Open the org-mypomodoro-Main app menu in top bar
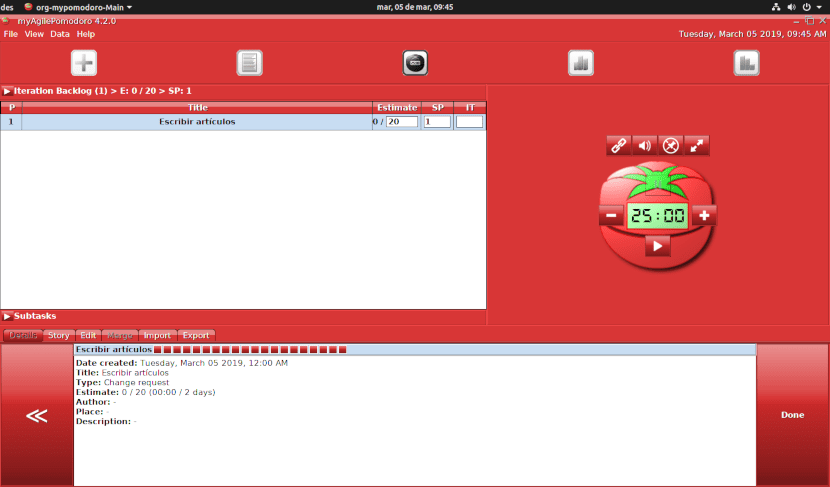Viewport: 830px width, 487px height. tap(78, 7)
